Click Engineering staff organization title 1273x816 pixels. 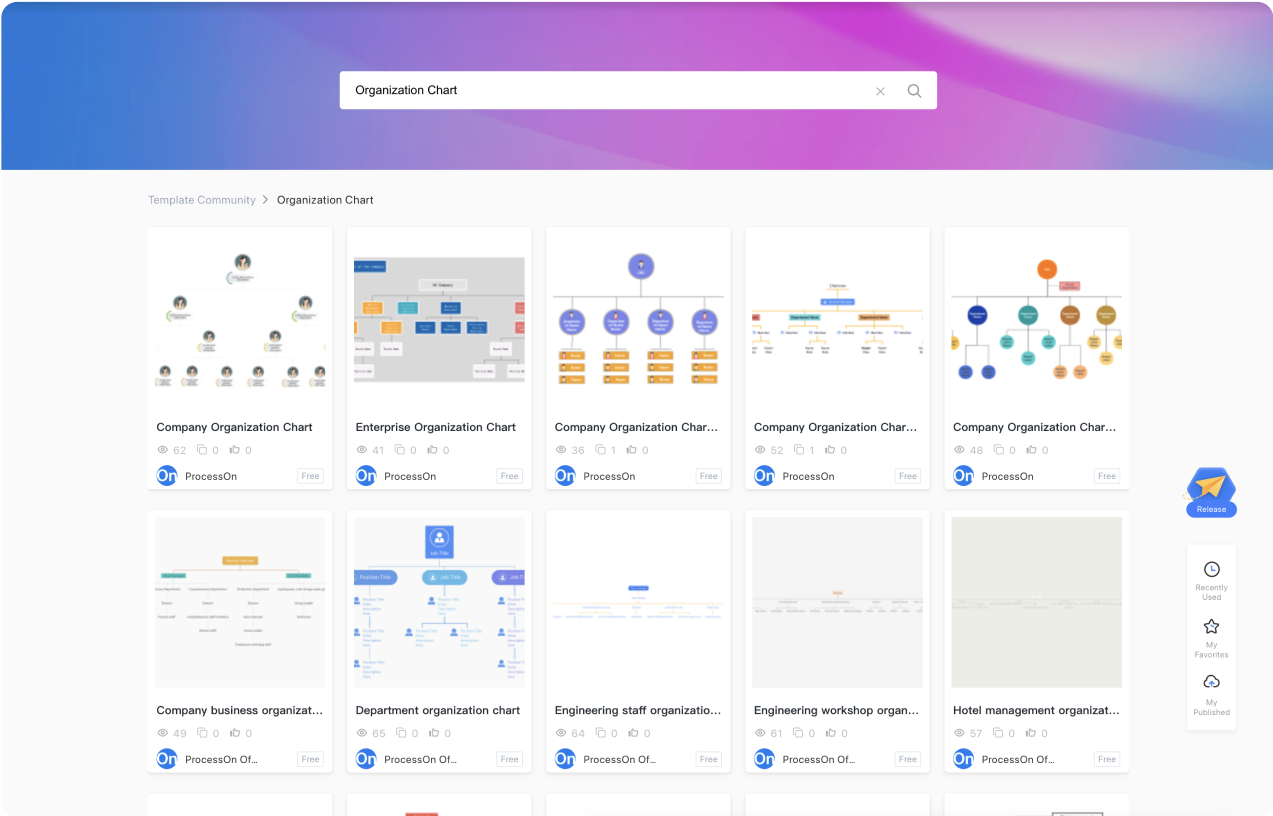pos(637,710)
